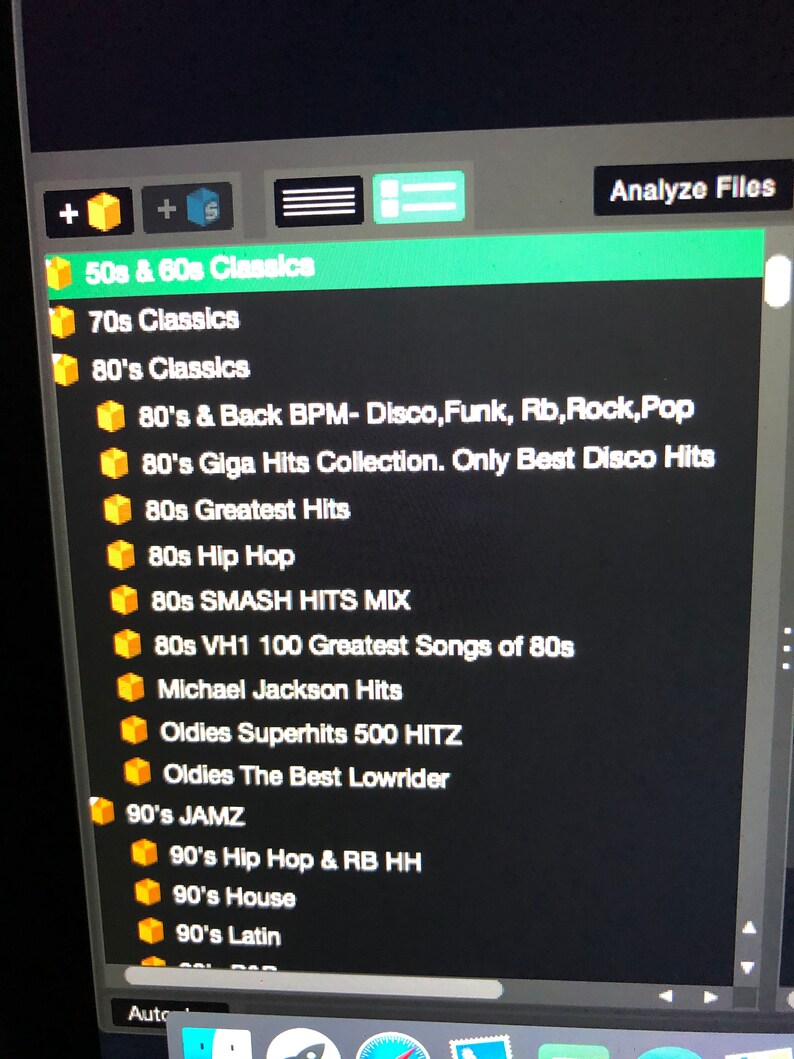Viewport: 794px width, 1059px height.
Task: Open Safari from the Dock
Action: [x=392, y=1046]
